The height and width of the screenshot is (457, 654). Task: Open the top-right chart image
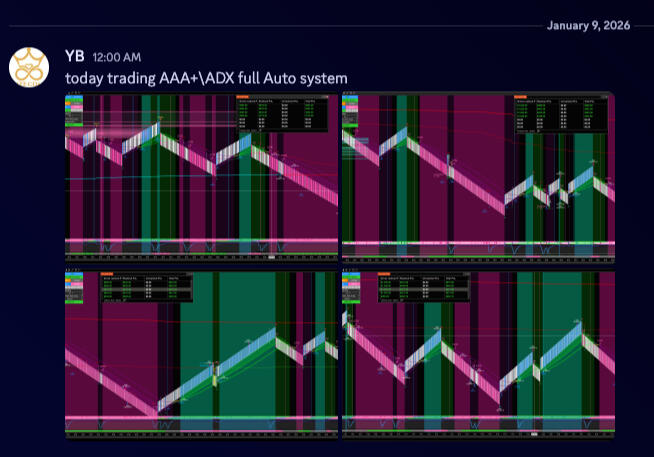click(477, 177)
